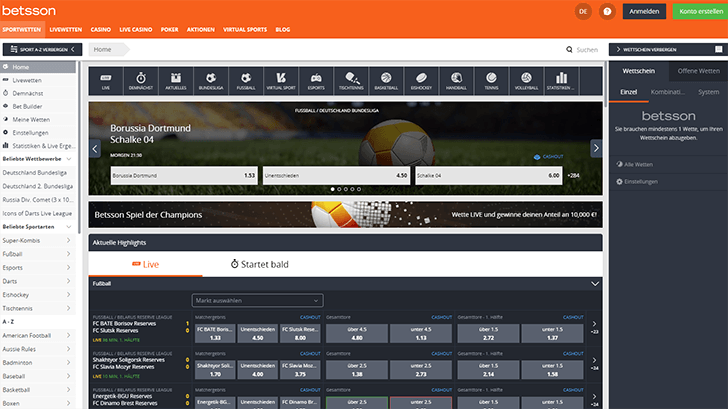Select über 4.5 odds 4.80
This screenshot has width=728, height=409.
(x=357, y=333)
